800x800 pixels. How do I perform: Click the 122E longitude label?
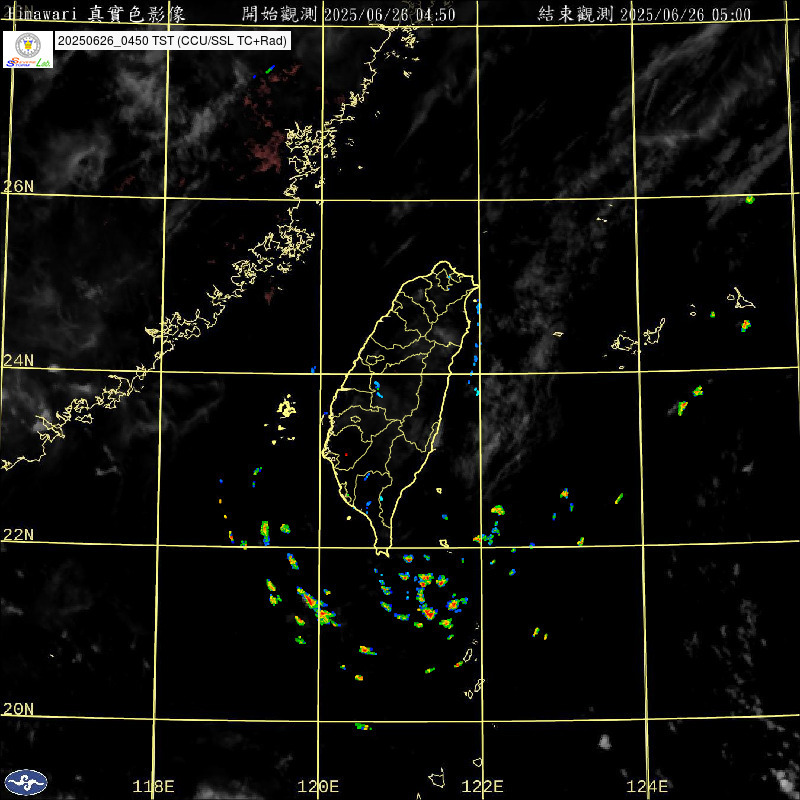click(483, 786)
